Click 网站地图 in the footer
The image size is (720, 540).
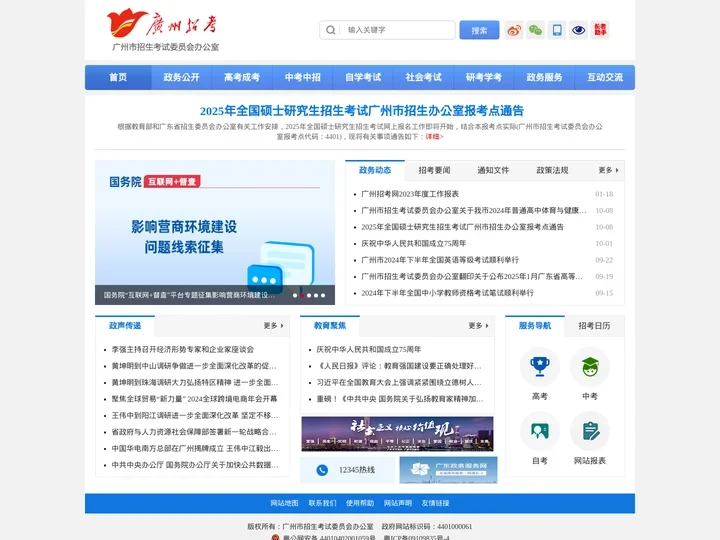(284, 503)
